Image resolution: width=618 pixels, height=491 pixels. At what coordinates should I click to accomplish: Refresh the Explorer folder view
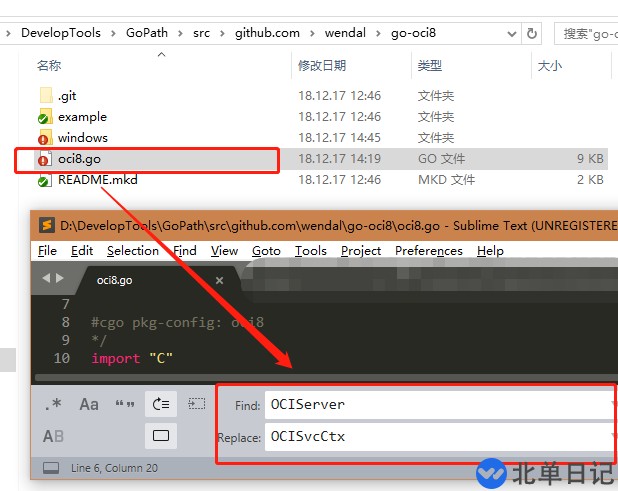pos(532,33)
